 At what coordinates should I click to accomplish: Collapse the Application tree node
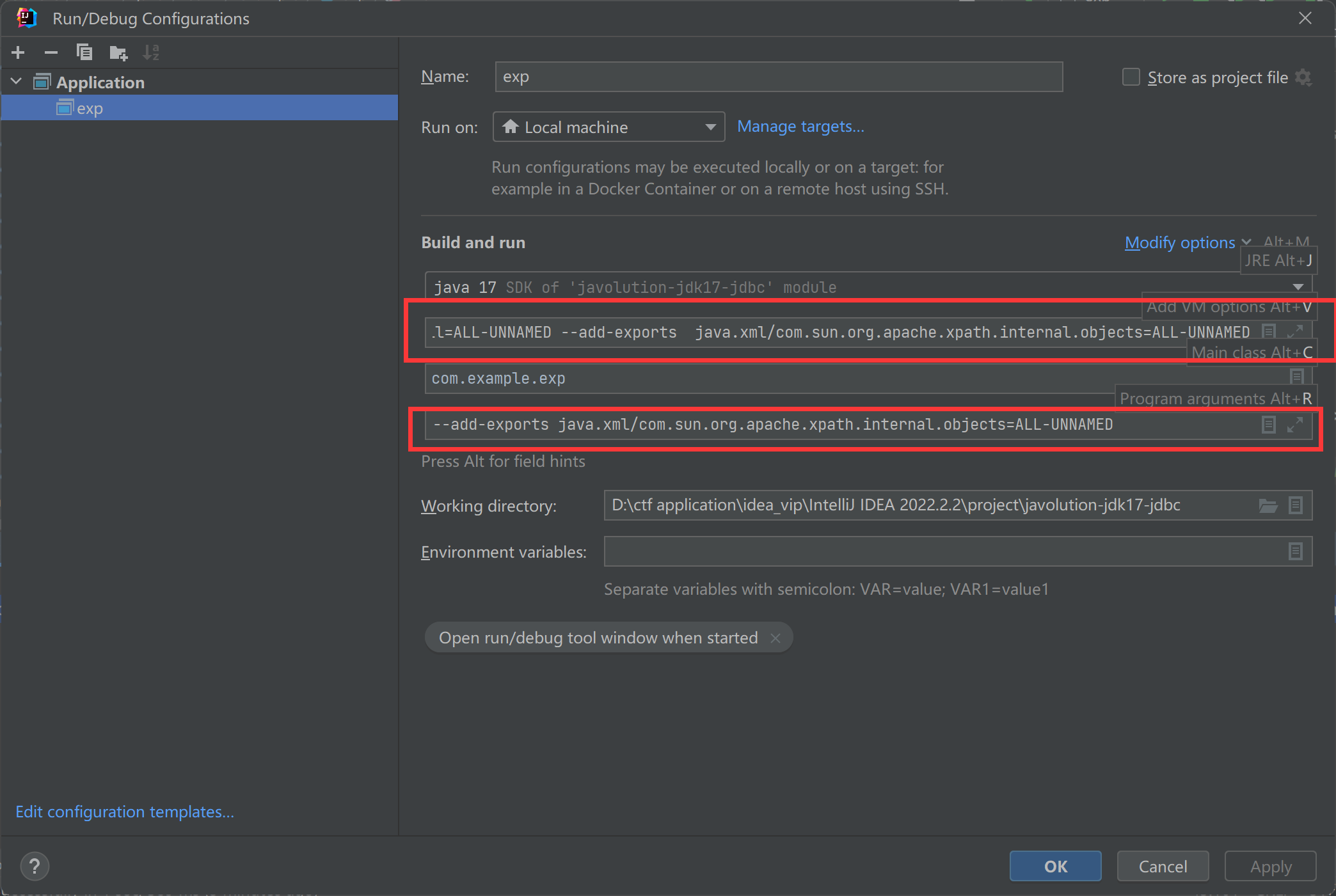[17, 82]
